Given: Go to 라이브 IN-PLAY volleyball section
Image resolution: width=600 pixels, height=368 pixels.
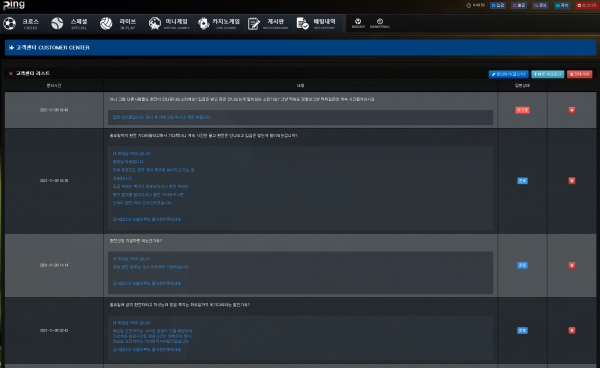Looking at the screenshot, I should 119,24.
